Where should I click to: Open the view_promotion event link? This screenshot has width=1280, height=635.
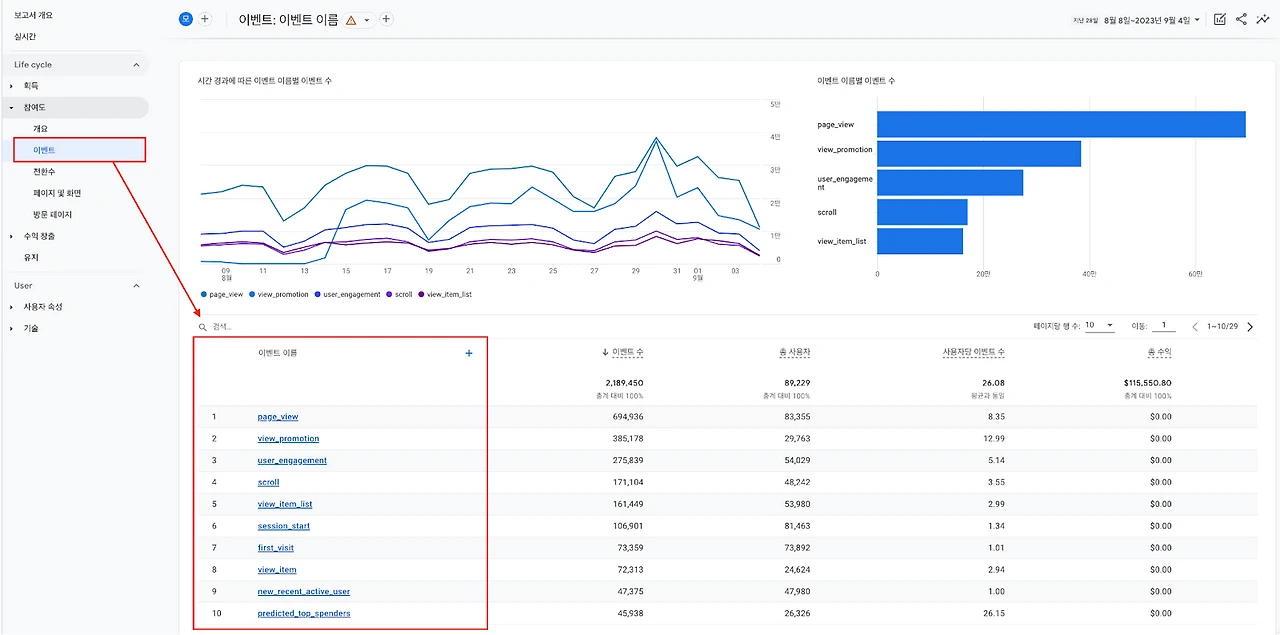point(288,439)
